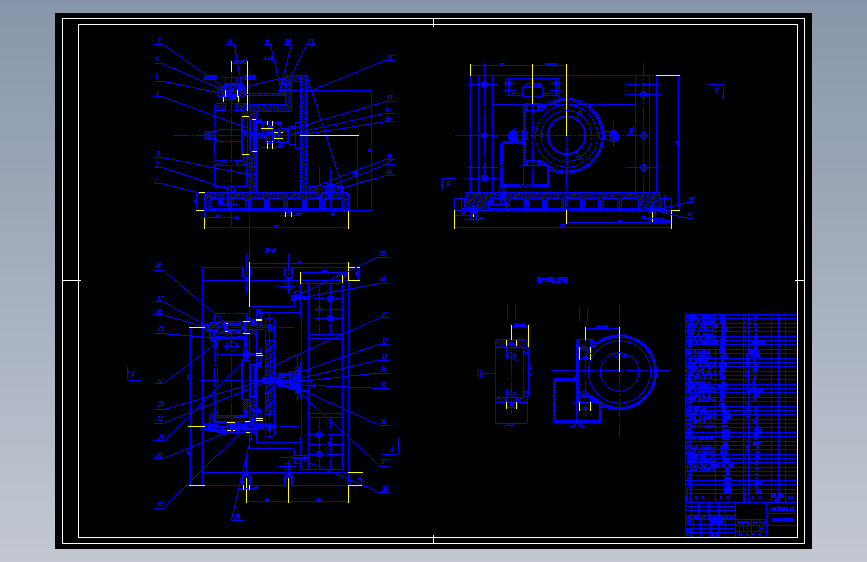This screenshot has height=562, width=867.
Task: Click the large gear circle in front view
Action: (566, 136)
